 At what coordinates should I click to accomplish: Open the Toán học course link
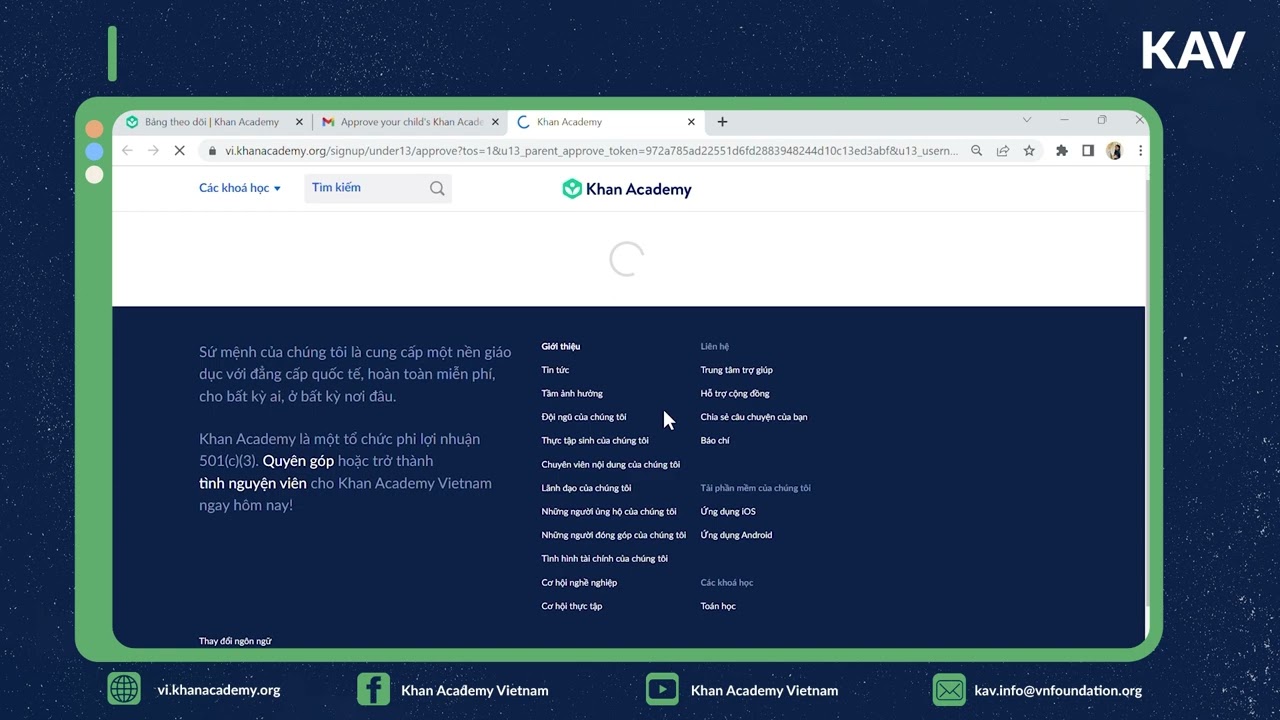[718, 606]
